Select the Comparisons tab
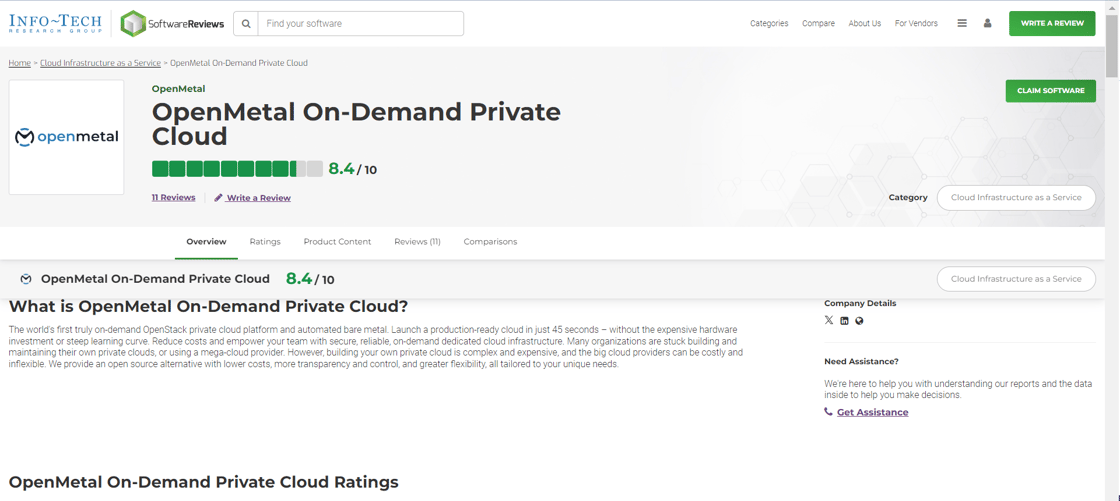 click(490, 242)
